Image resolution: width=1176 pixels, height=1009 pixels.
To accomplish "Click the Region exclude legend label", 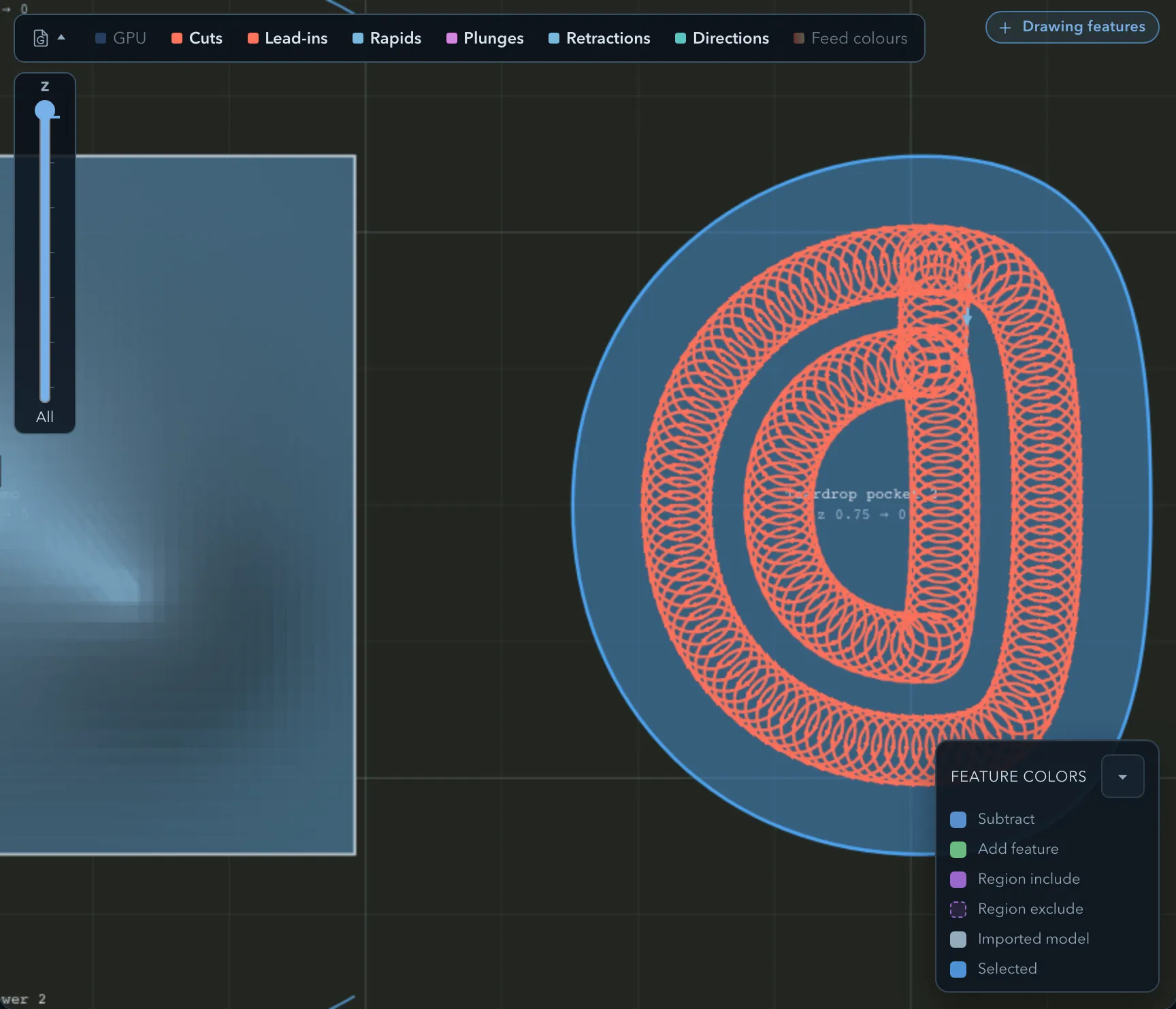I will tap(1030, 909).
